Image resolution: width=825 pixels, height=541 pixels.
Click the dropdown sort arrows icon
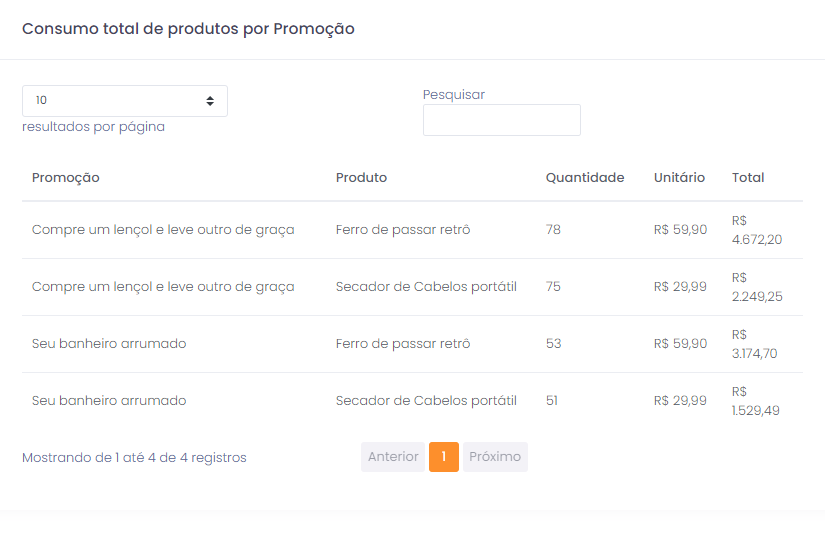coord(210,101)
